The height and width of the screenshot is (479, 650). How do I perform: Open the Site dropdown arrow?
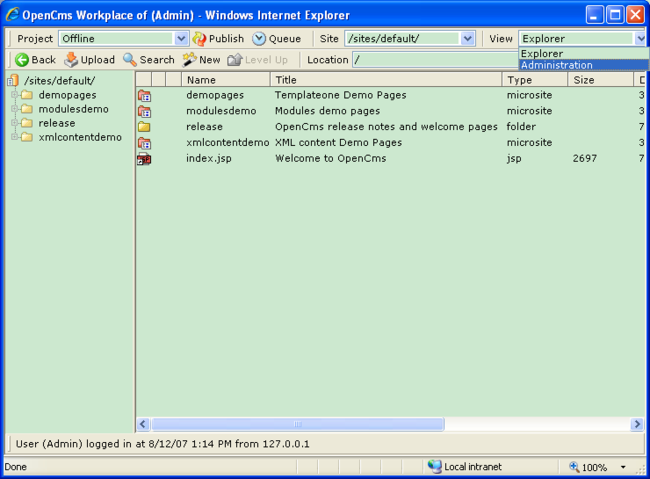(x=468, y=39)
